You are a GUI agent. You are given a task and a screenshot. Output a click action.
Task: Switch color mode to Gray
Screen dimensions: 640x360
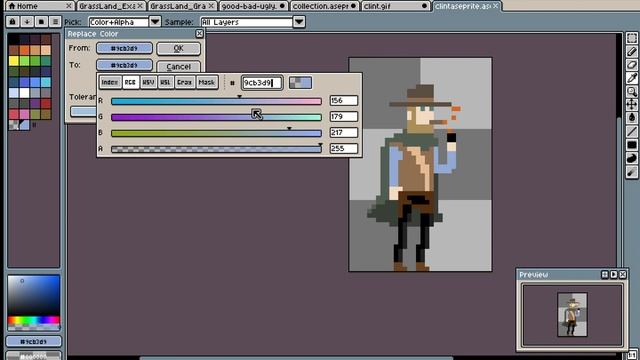pos(184,82)
